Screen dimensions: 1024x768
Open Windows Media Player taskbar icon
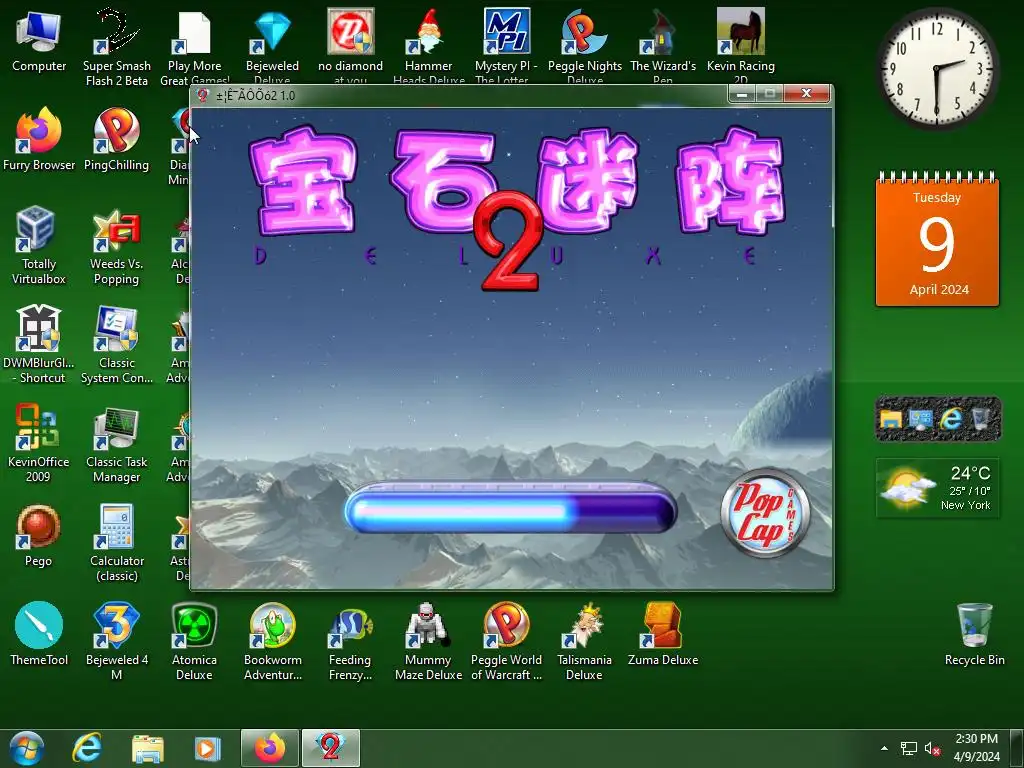click(208, 748)
